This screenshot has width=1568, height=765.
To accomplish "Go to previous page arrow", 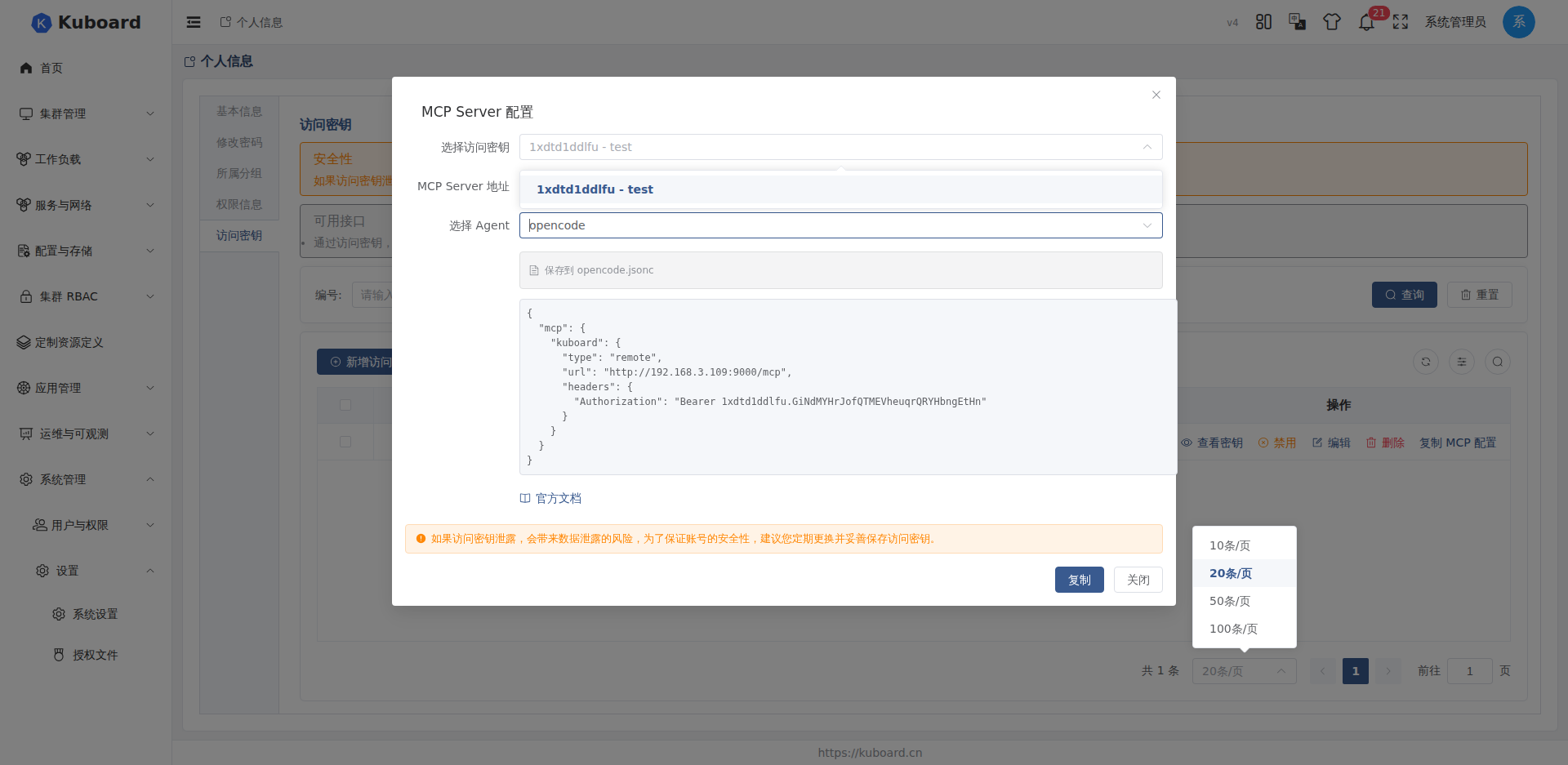I will (1323, 671).
